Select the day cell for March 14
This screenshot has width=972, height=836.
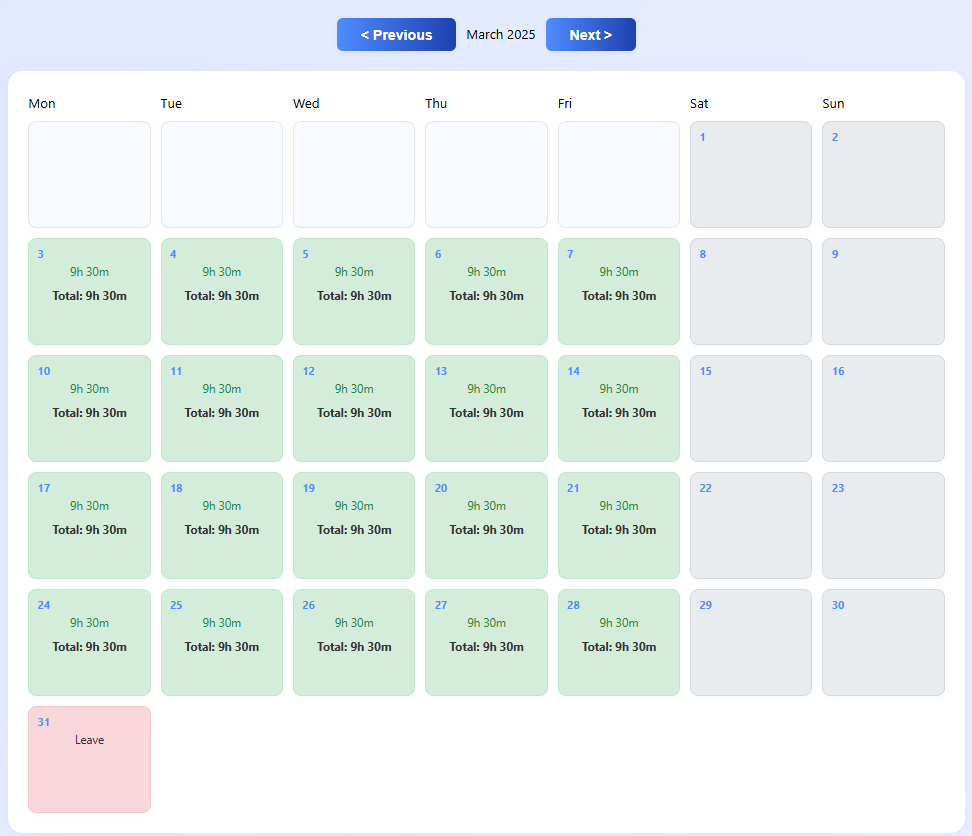tap(618, 408)
